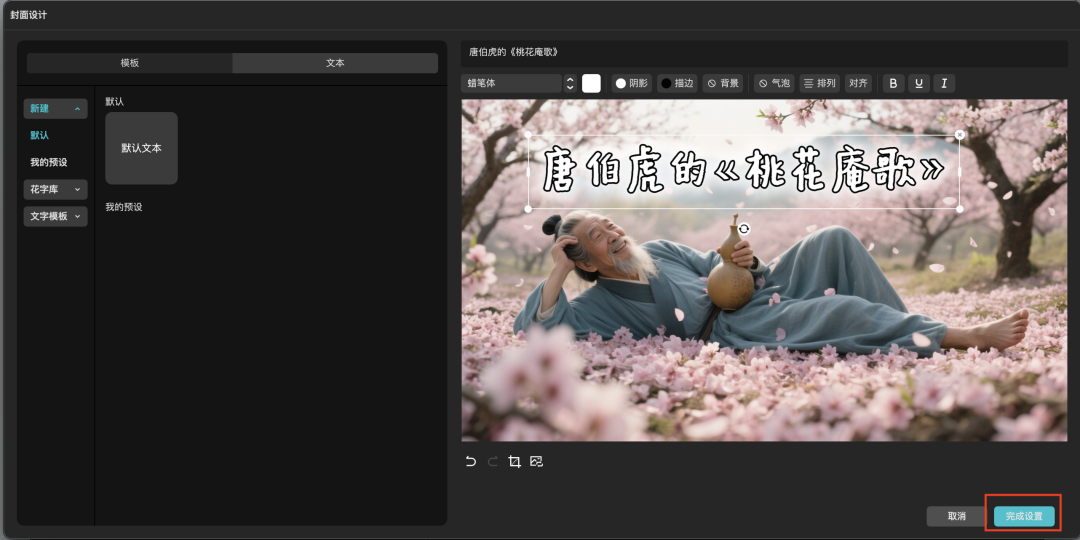Open the 背景 background option
Viewport: 1080px width, 540px height.
723,83
